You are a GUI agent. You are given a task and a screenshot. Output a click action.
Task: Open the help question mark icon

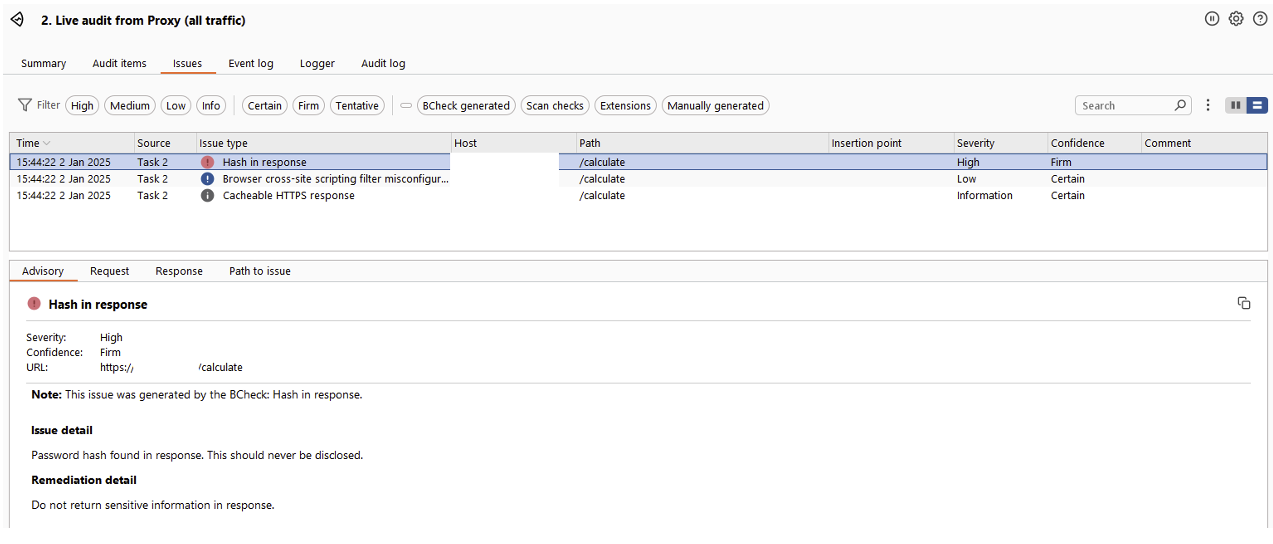click(1260, 19)
